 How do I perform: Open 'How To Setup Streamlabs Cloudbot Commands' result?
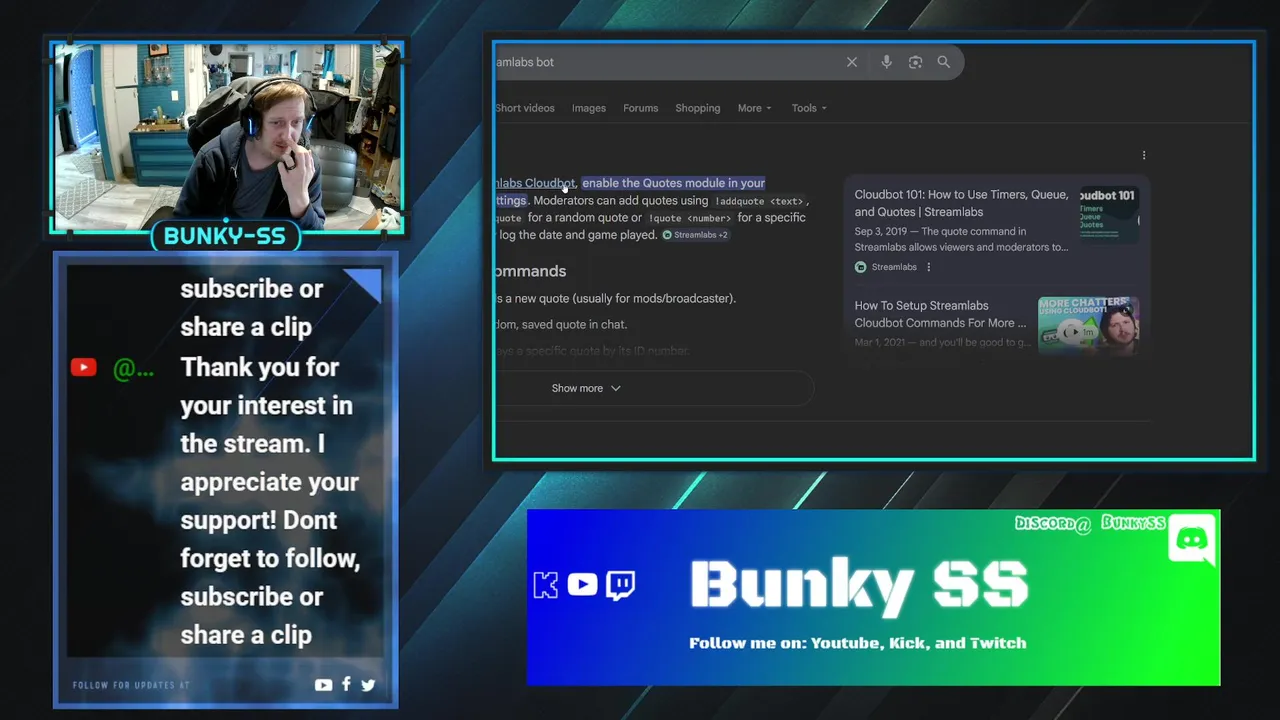(x=940, y=314)
